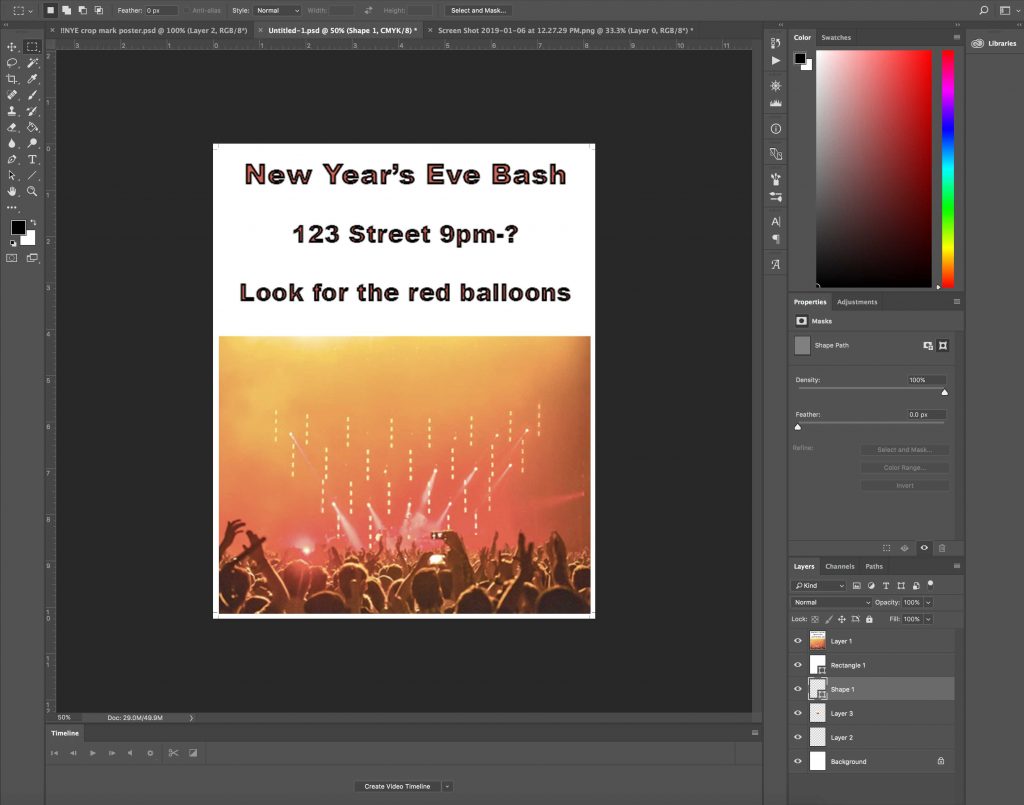Open the Opacity dropdown arrow
Screen dimensions: 1024x805
(928, 602)
